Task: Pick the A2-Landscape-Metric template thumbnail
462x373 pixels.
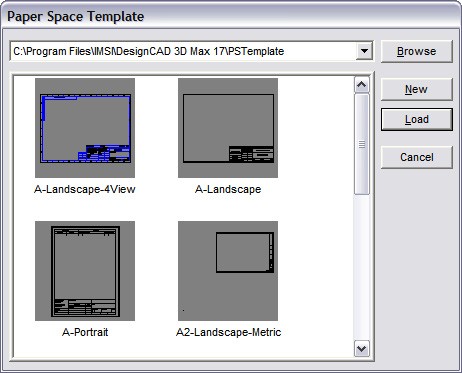Action: coord(228,271)
